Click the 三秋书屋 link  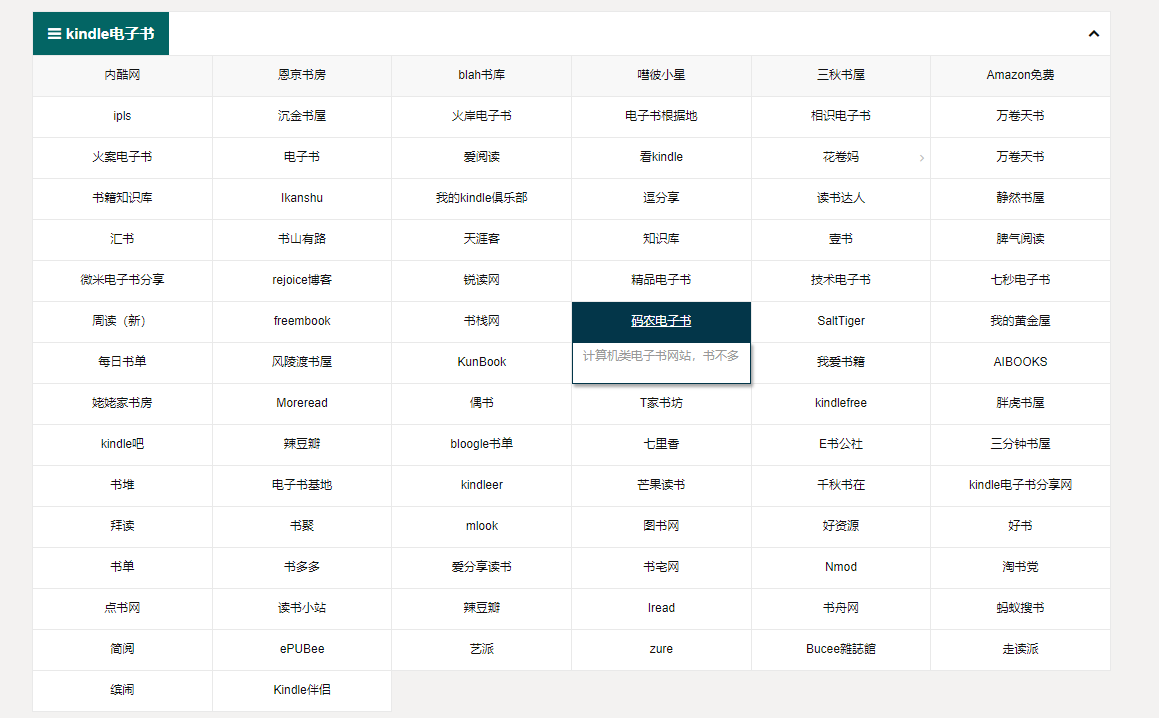[x=840, y=75]
